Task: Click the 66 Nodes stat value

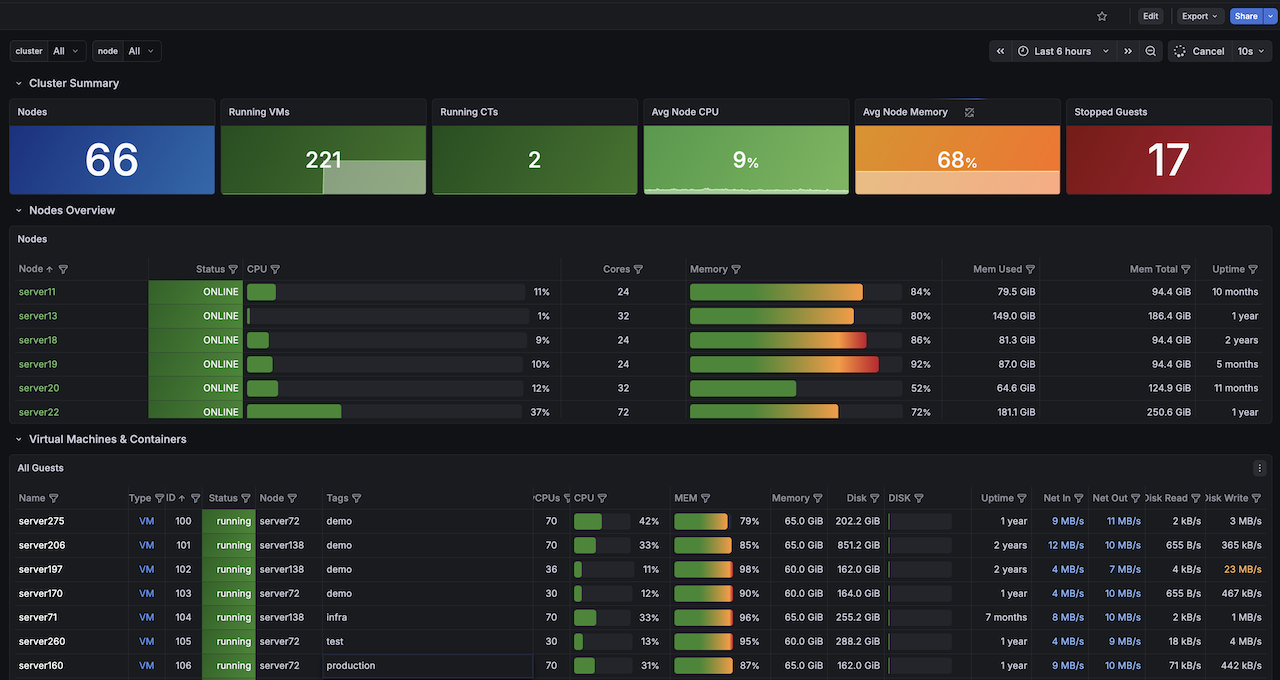Action: 112,160
